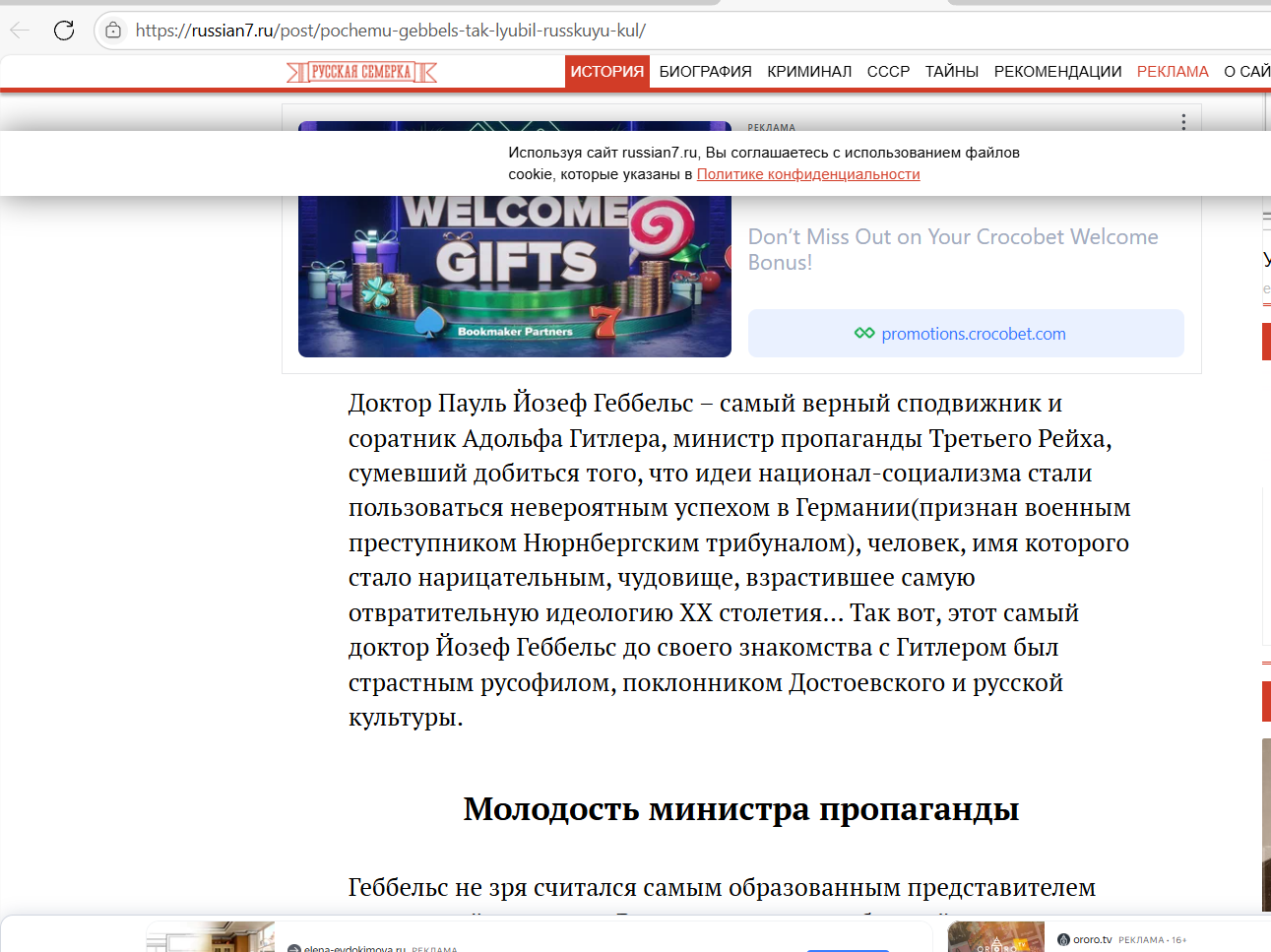Click the red РЕКЛАМА nav link
1271x952 pixels.
tap(1173, 72)
